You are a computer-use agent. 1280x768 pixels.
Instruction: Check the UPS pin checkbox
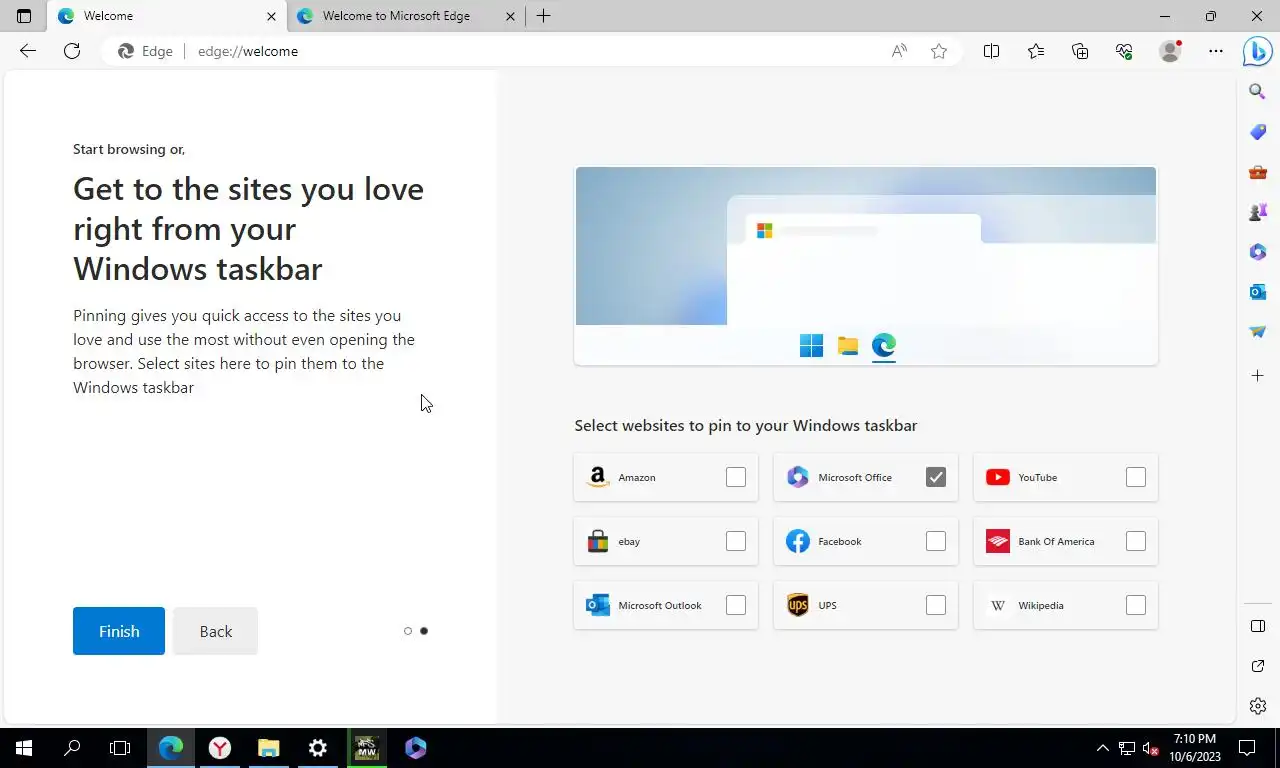pyautogui.click(x=936, y=605)
